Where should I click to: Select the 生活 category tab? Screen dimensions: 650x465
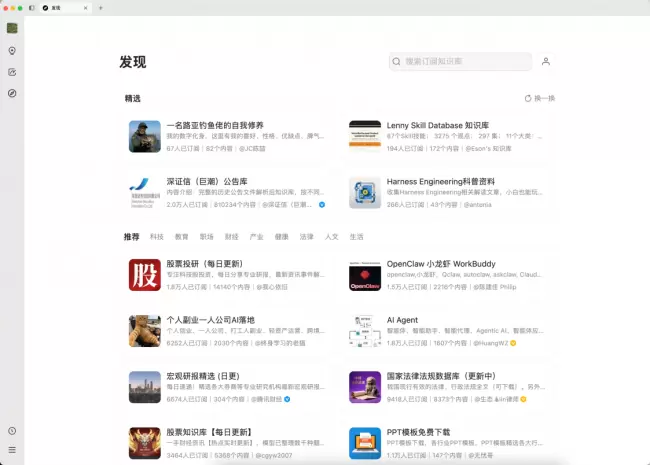tap(357, 237)
